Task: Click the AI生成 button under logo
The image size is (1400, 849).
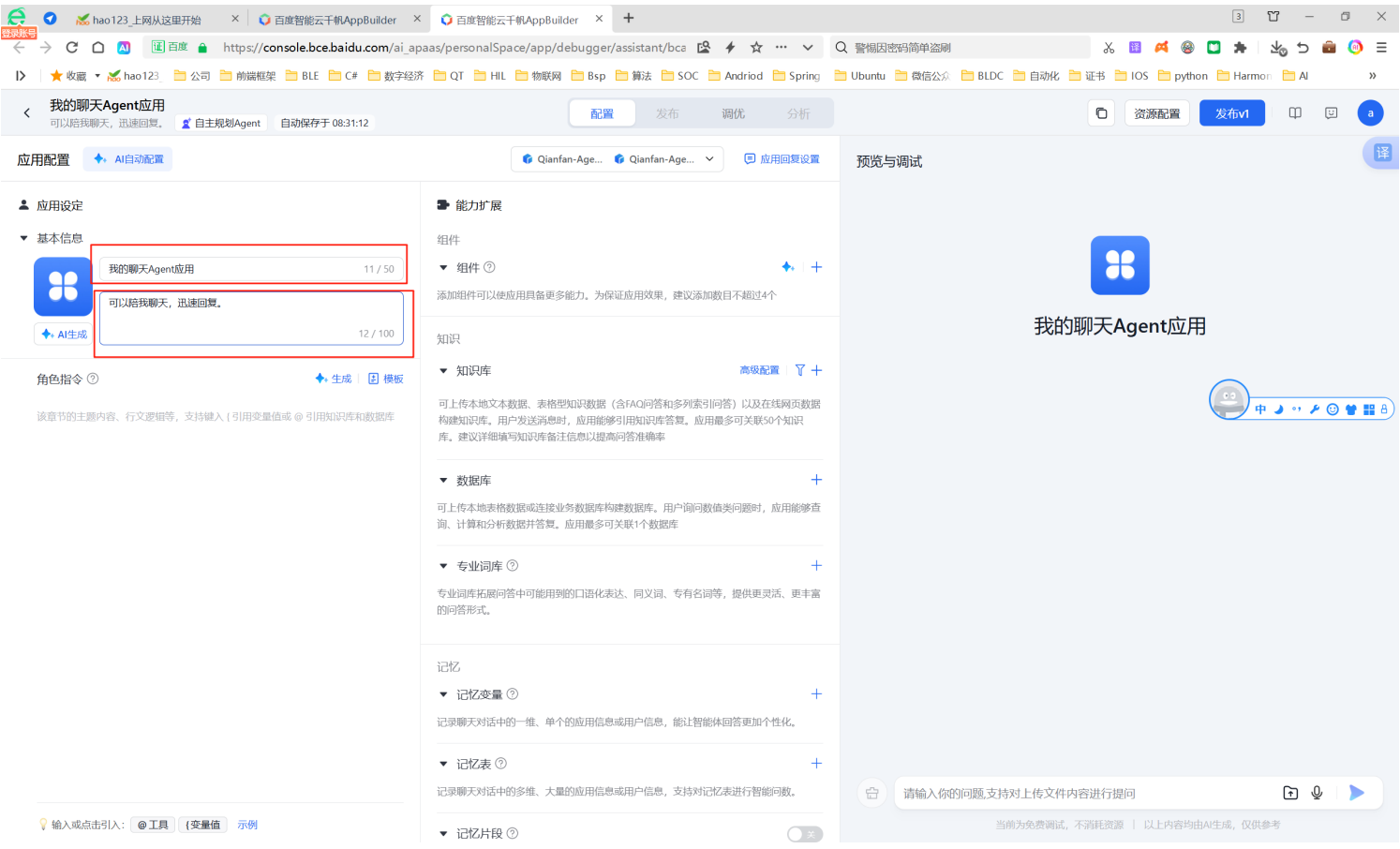Action: pos(63,334)
